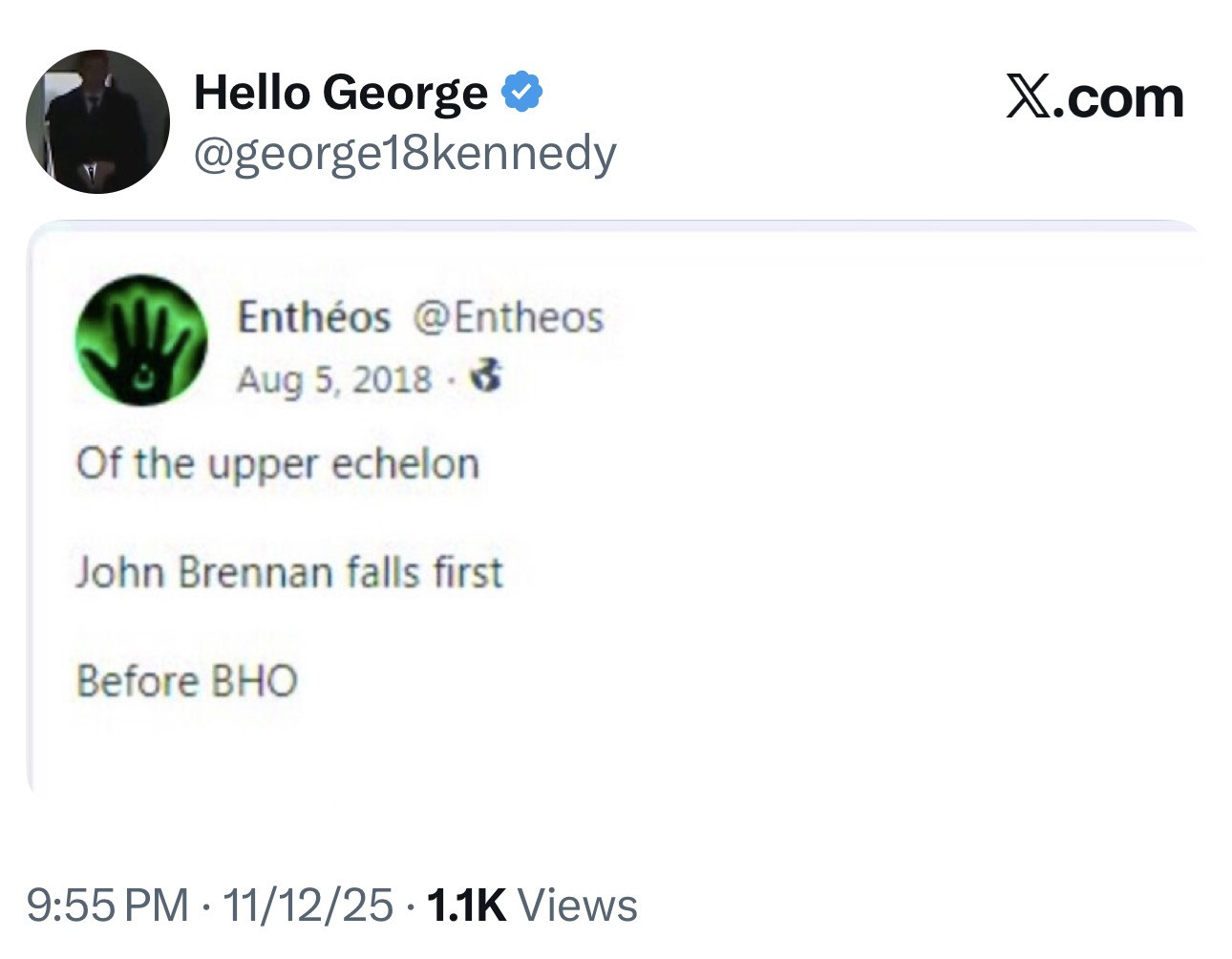
Task: Click the bold 1.1K view count
Action: coord(466,906)
